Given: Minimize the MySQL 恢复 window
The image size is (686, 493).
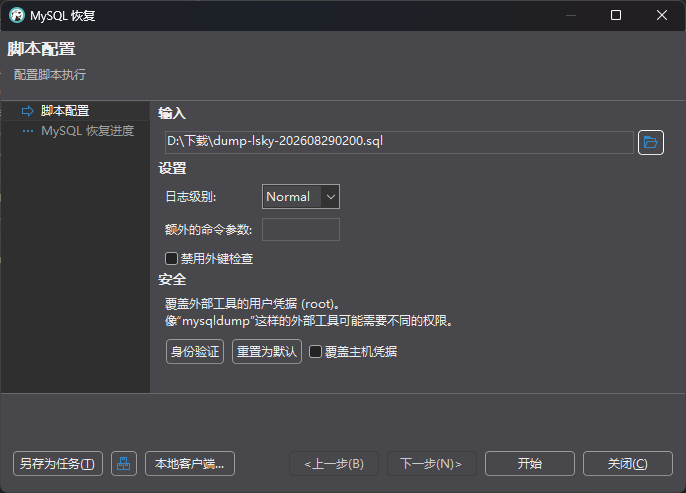Looking at the screenshot, I should pyautogui.click(x=570, y=15).
